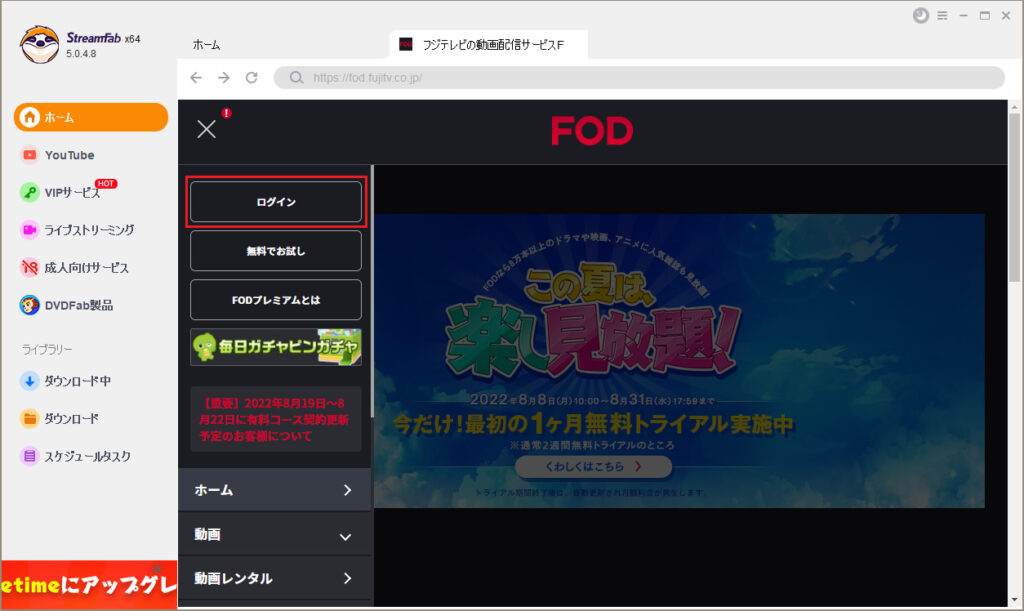Image resolution: width=1024 pixels, height=611 pixels.
Task: Click the ログイン button
Action: 276,202
